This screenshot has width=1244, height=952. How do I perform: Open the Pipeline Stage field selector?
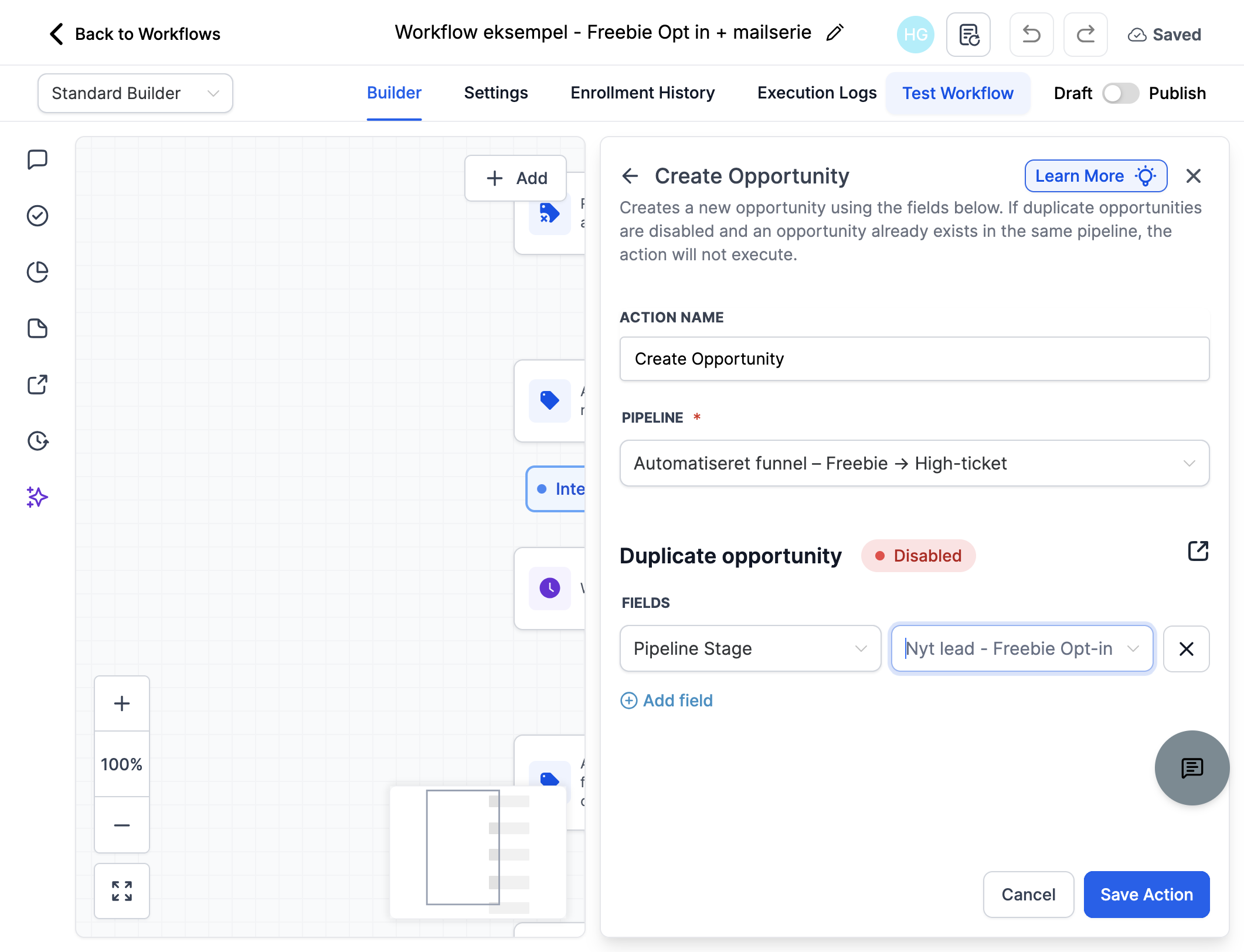750,649
